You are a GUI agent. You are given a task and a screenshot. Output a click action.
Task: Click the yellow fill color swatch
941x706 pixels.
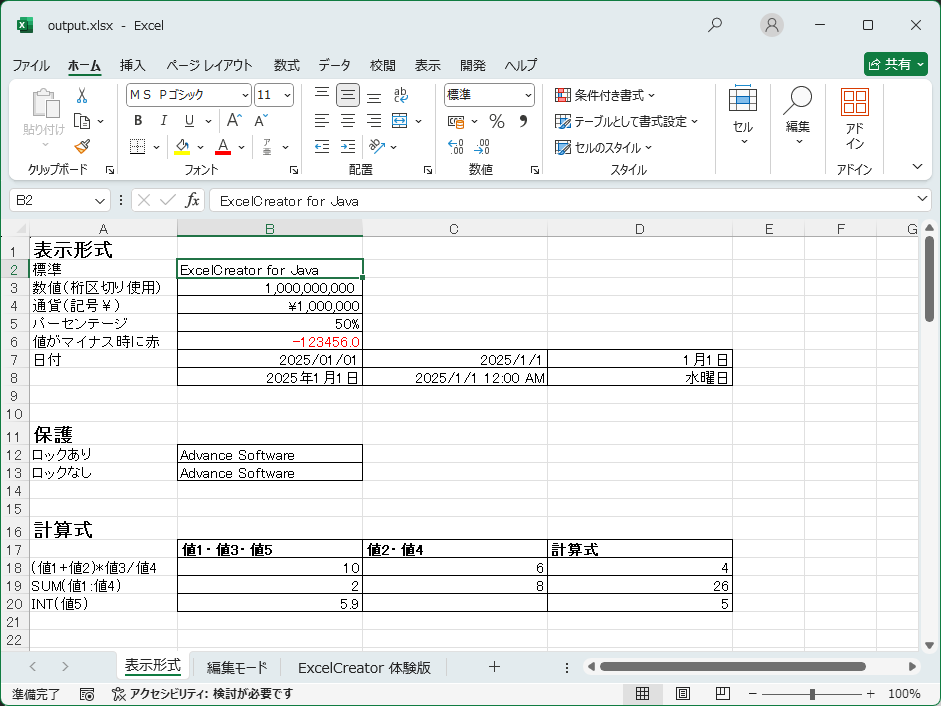pyautogui.click(x=182, y=152)
